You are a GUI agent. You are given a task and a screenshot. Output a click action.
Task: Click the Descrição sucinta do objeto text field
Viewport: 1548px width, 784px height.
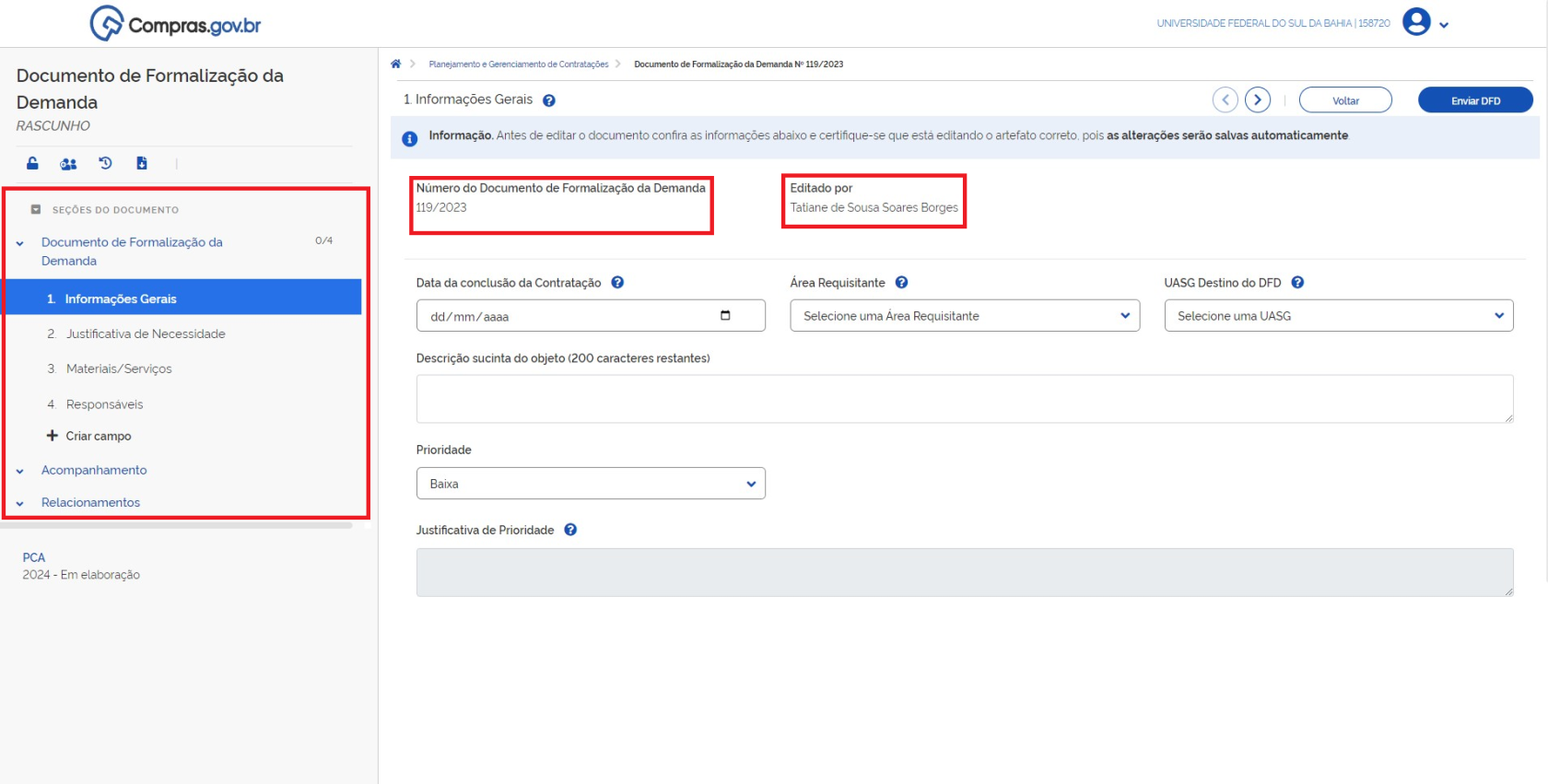point(964,399)
